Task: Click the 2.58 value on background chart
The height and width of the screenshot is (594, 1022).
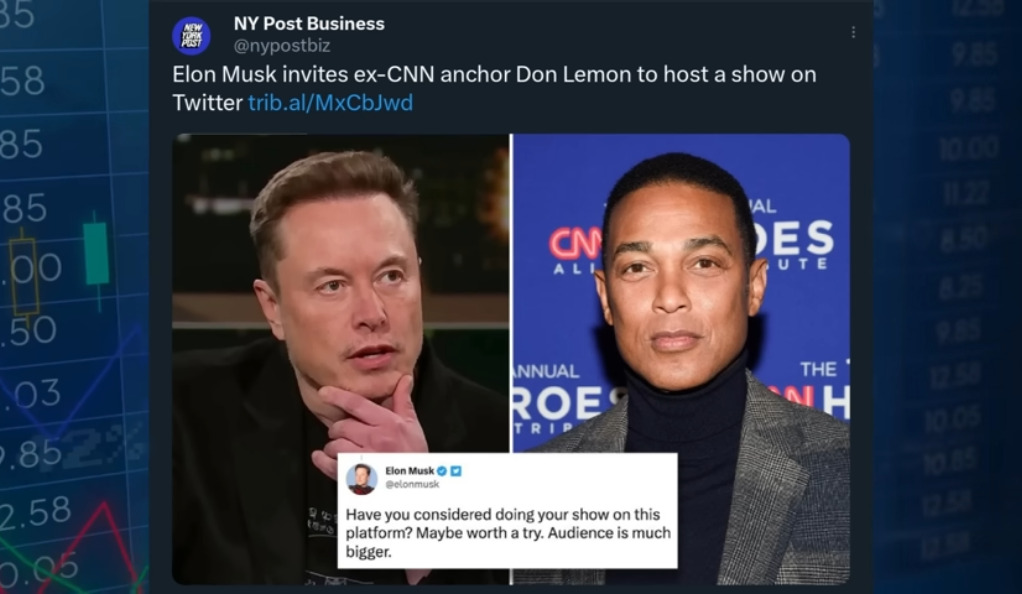Action: (x=35, y=512)
